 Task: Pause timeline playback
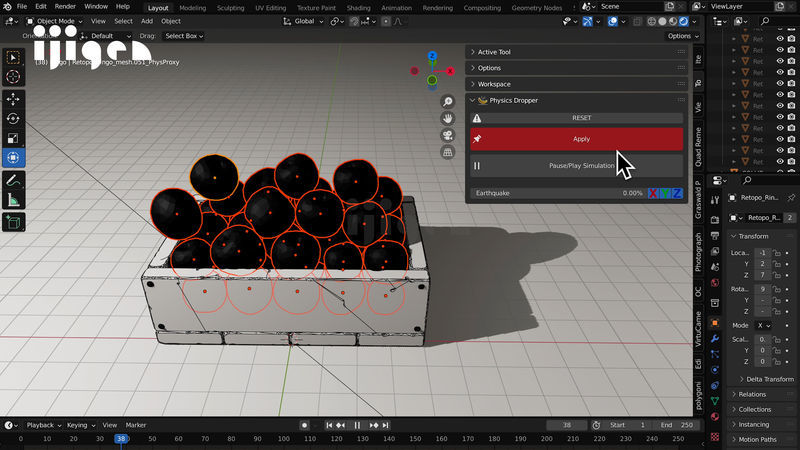(x=357, y=425)
